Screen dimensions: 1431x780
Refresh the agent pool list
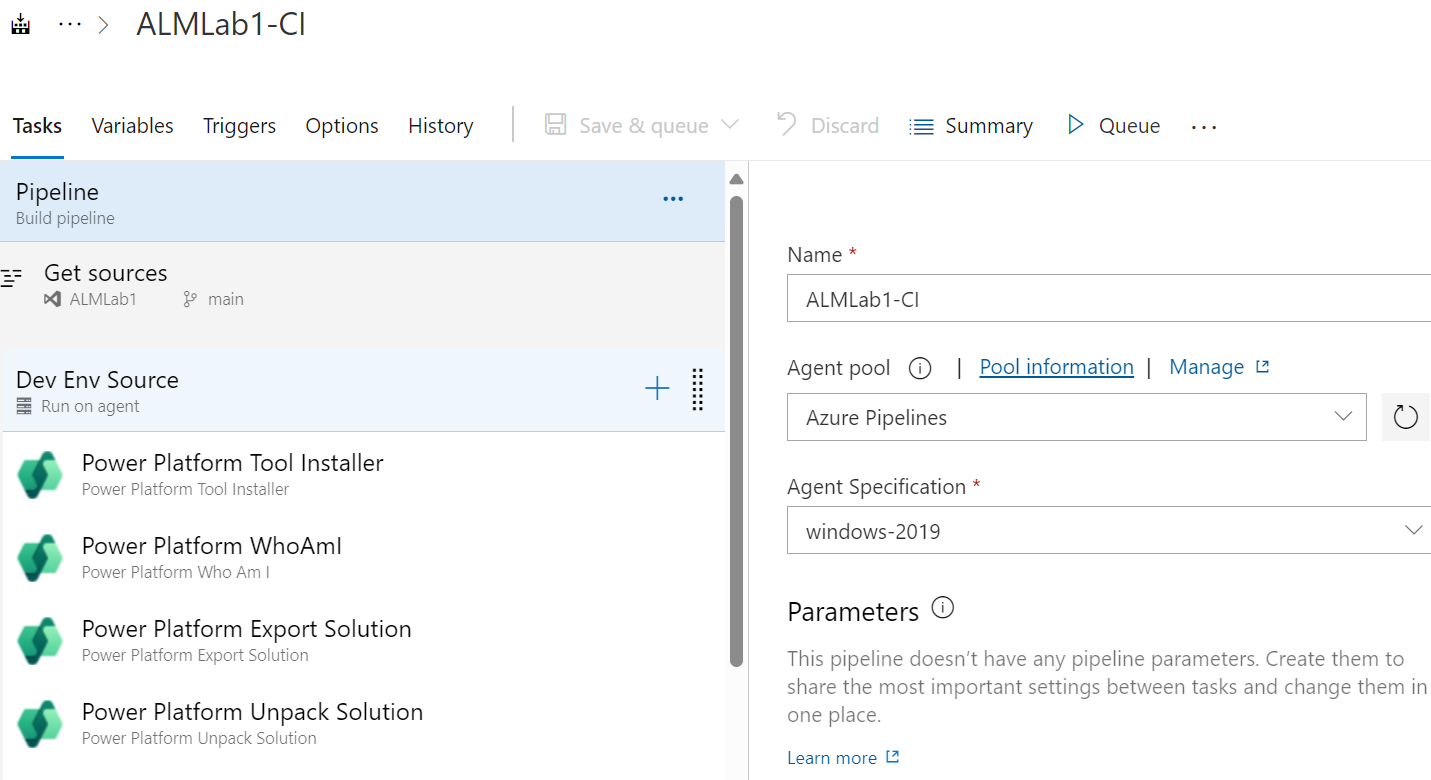(1405, 417)
